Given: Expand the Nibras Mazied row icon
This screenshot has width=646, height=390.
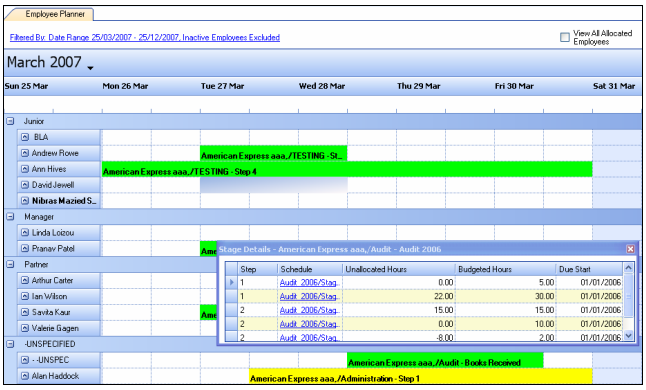Looking at the screenshot, I should pyautogui.click(x=25, y=201).
